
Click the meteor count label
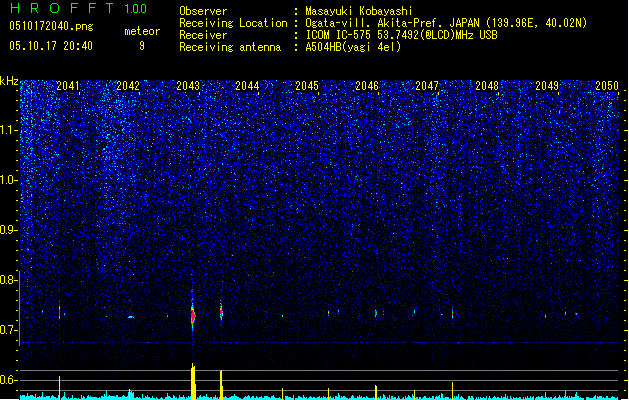142,31
